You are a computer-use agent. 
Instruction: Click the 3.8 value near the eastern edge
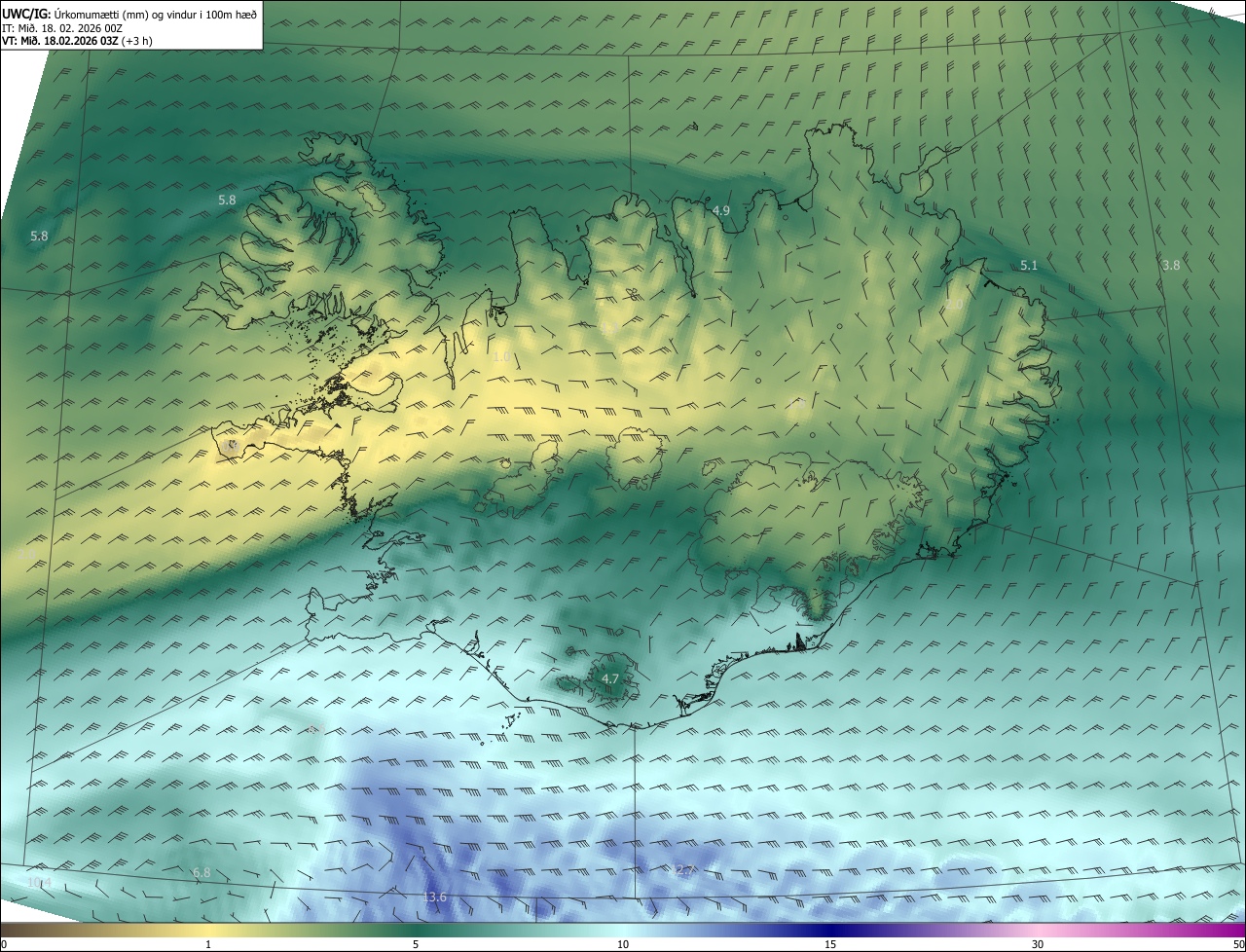[x=1171, y=265]
